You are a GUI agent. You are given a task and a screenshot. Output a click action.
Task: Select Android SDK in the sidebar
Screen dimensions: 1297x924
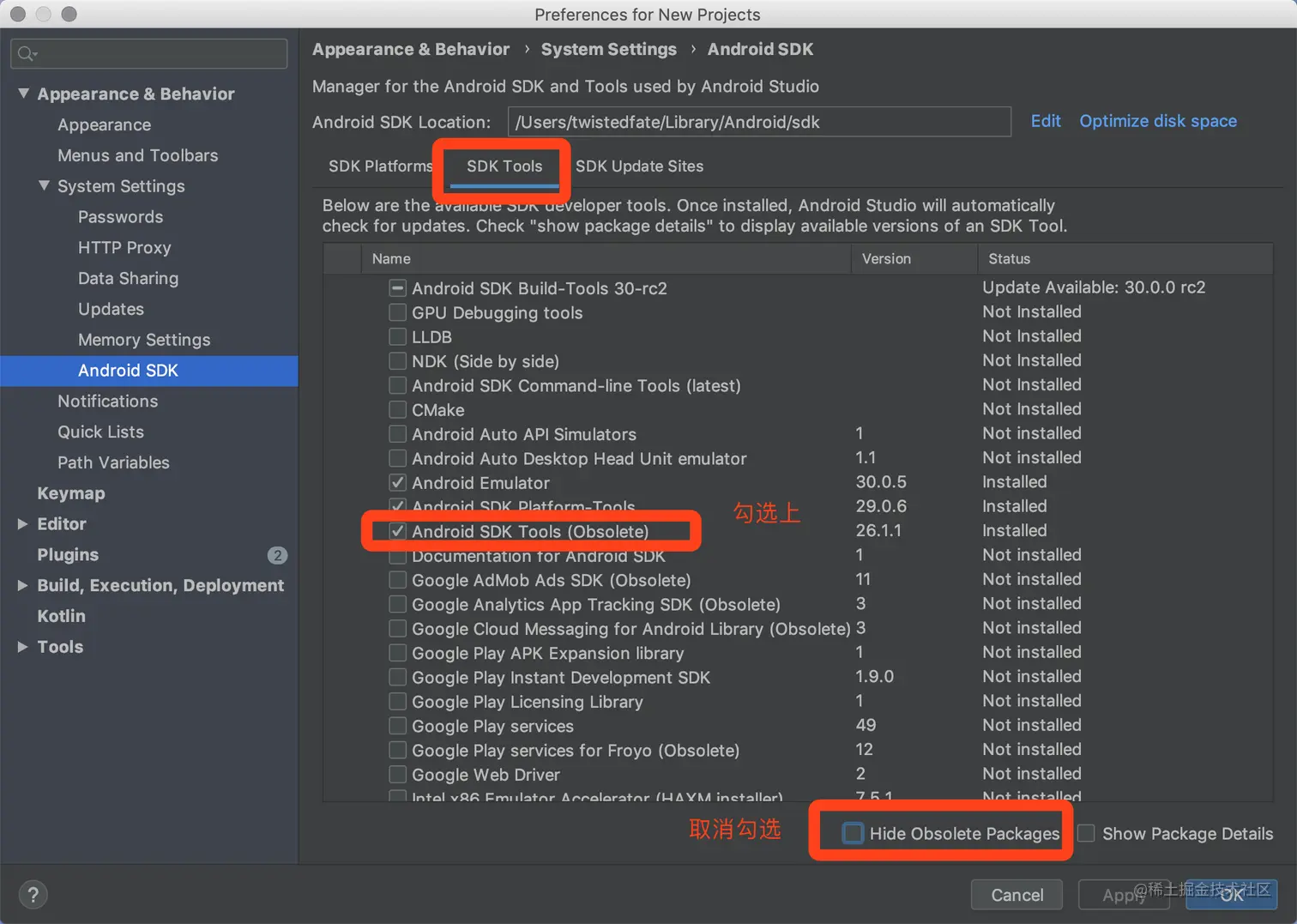(149, 371)
